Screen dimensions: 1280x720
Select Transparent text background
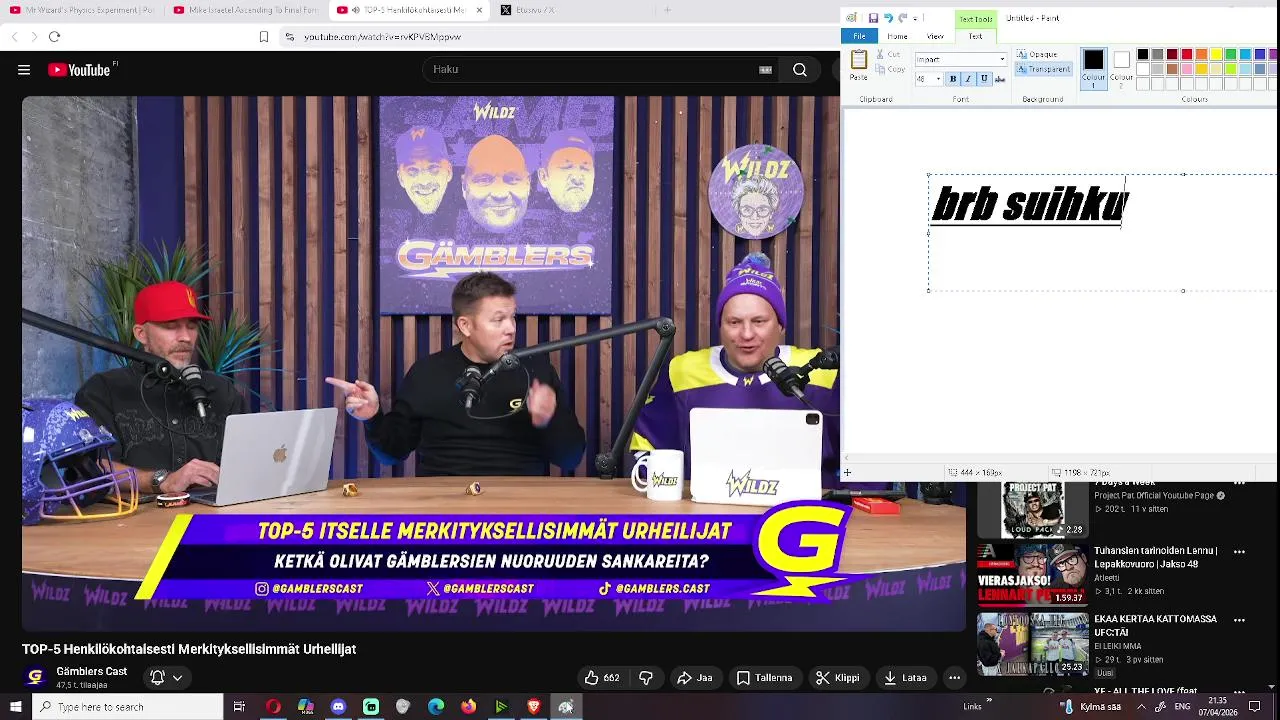click(x=1044, y=69)
